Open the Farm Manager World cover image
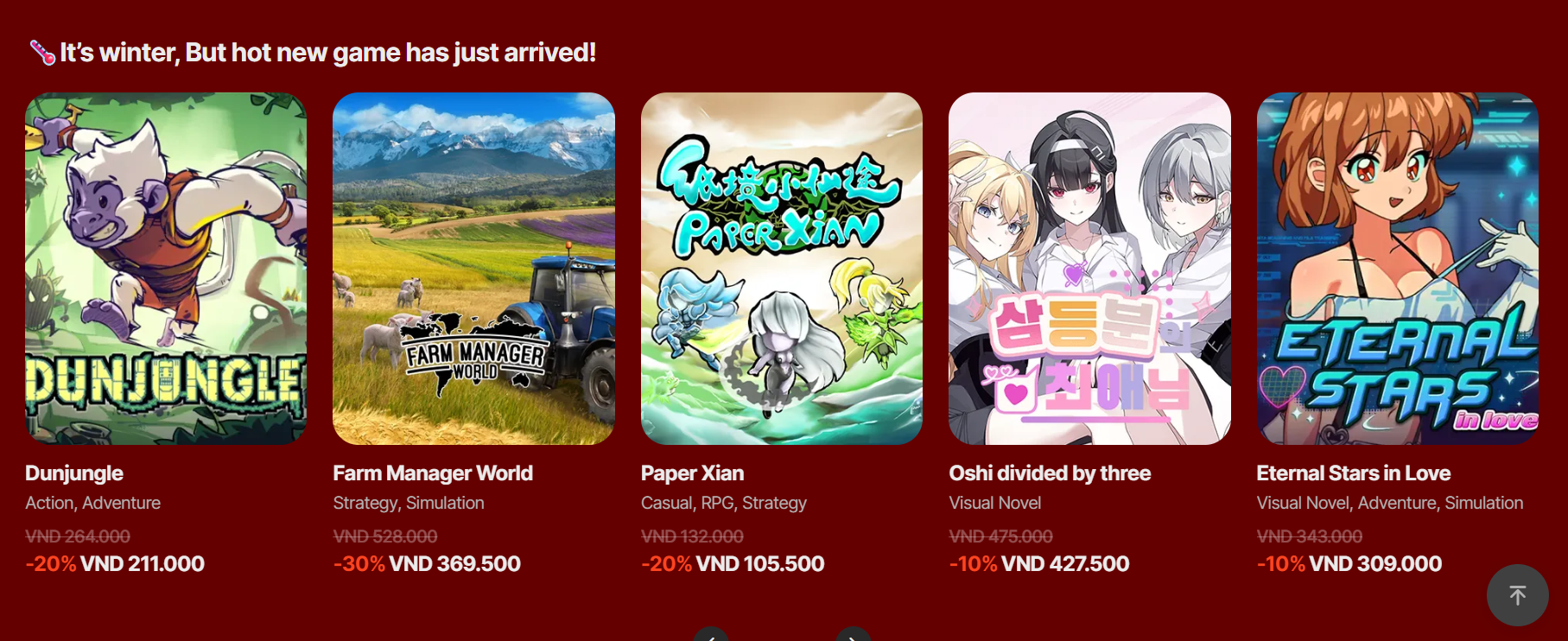 tap(473, 269)
